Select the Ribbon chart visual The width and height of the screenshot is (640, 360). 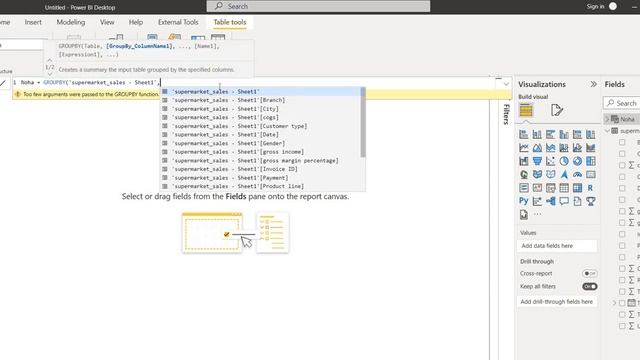[x=591, y=148]
